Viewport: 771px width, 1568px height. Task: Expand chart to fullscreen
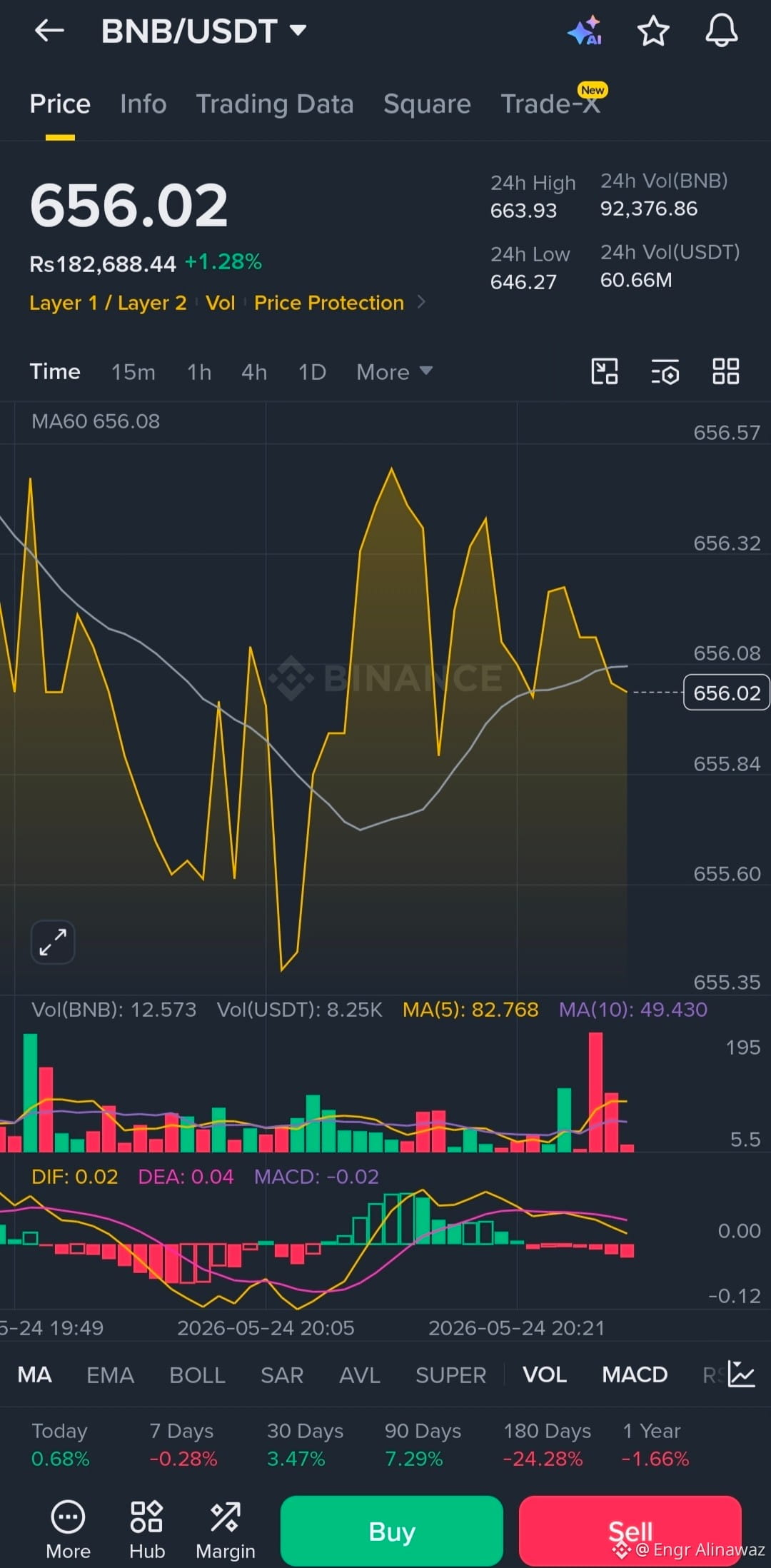click(53, 942)
